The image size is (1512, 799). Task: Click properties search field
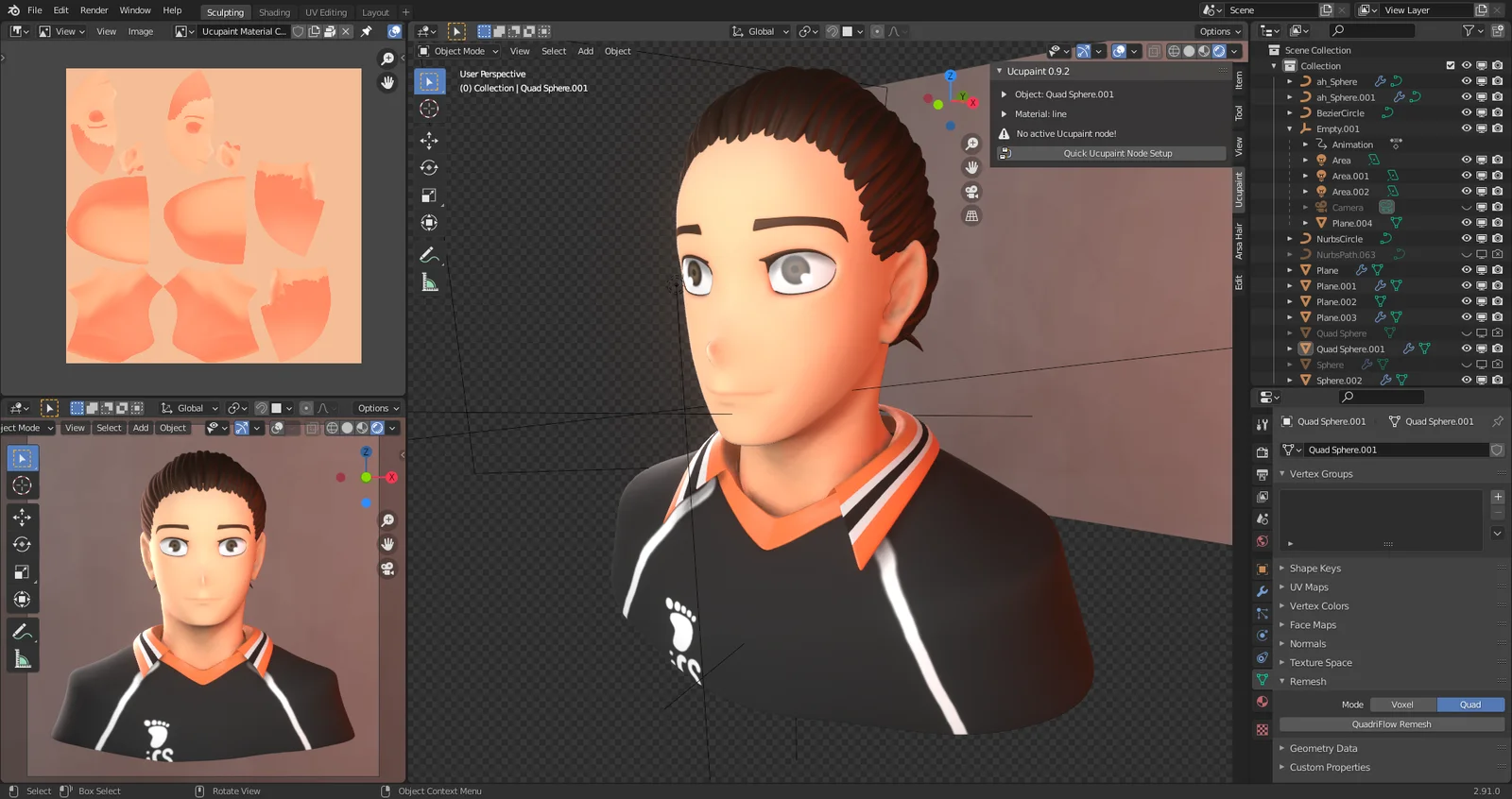[1381, 397]
